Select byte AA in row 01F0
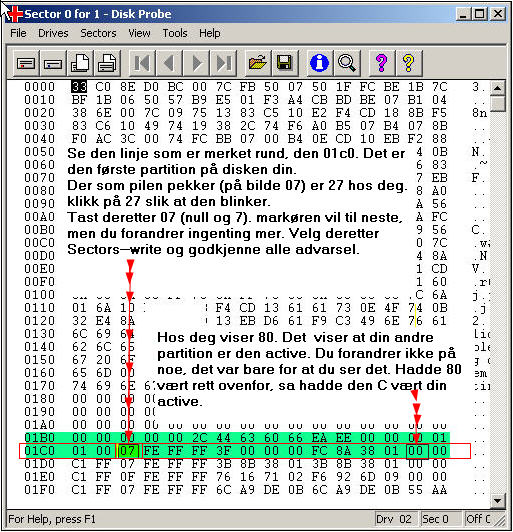This screenshot has width=513, height=532. pyautogui.click(x=440, y=490)
